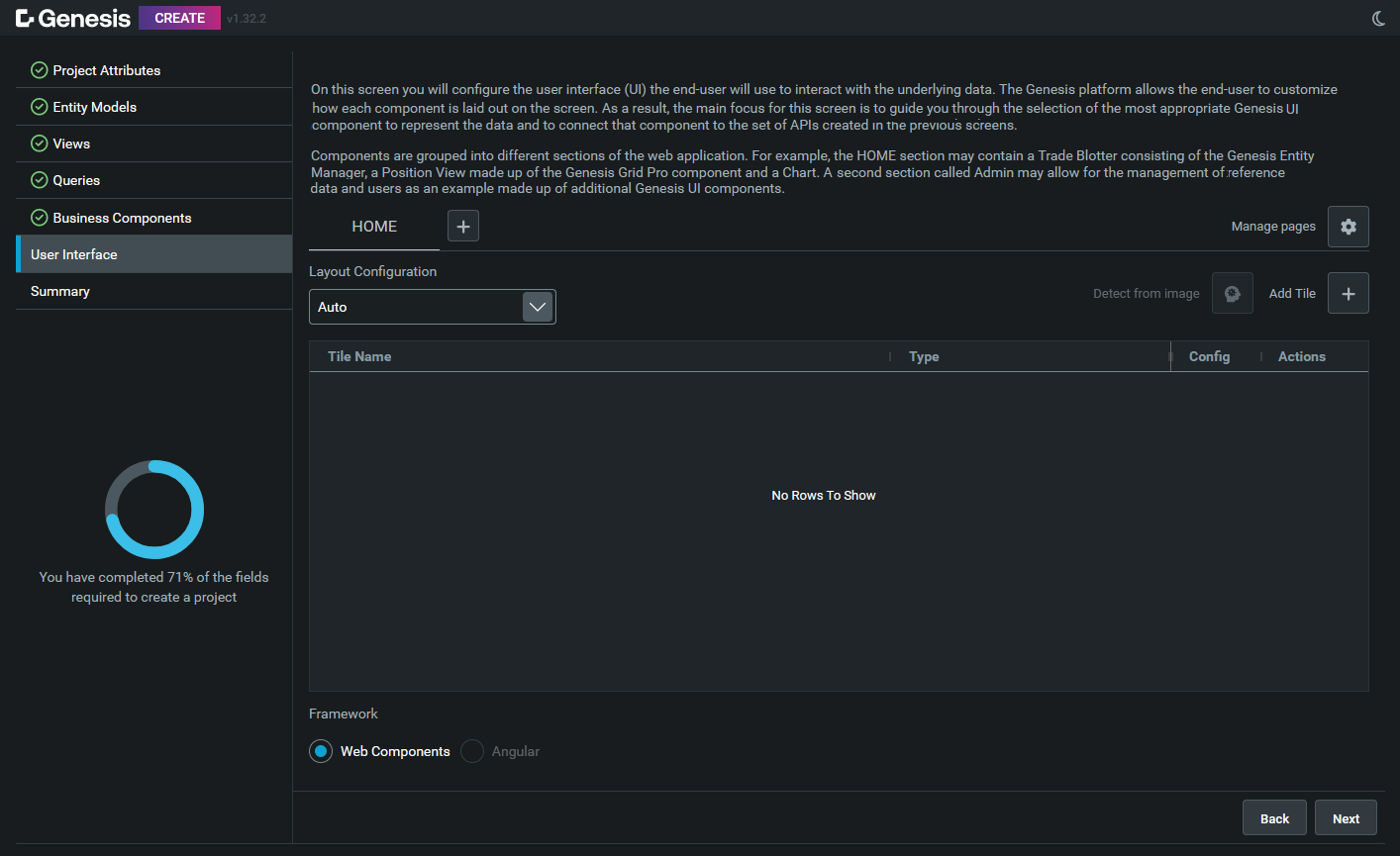
Task: Click the CREATE badge in header
Action: coord(179,18)
